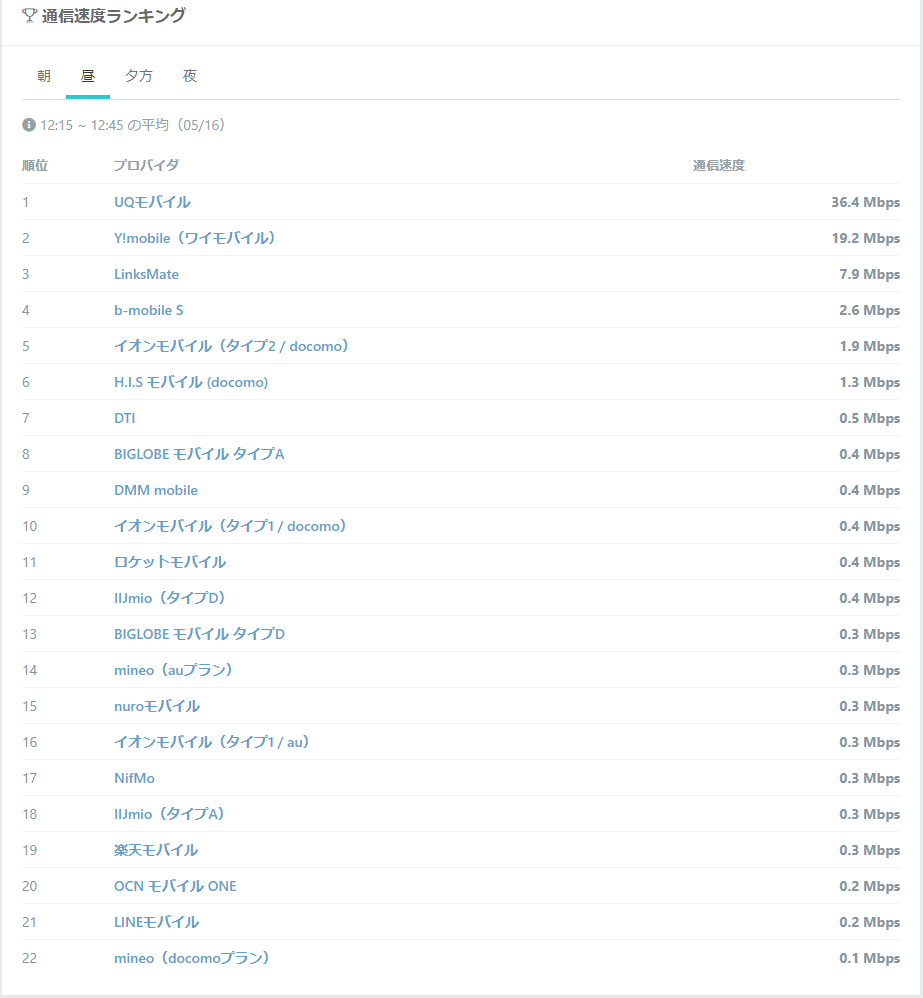Image resolution: width=923 pixels, height=998 pixels.
Task: Open the b-mobile S link
Action: click(148, 311)
